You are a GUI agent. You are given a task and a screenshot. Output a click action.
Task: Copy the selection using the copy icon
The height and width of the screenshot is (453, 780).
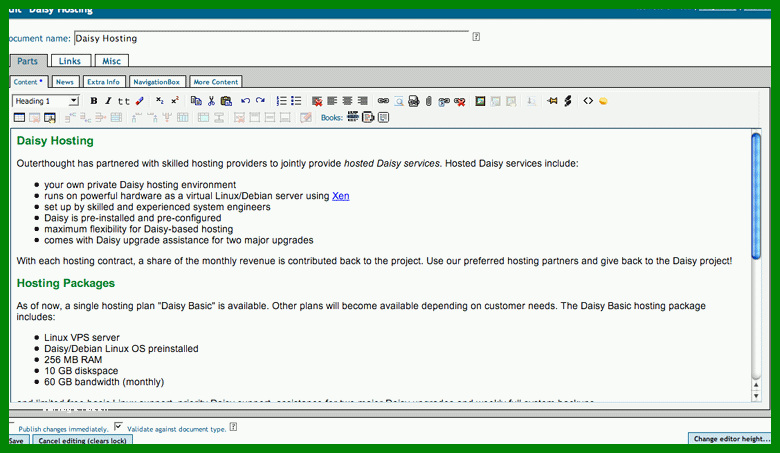196,101
